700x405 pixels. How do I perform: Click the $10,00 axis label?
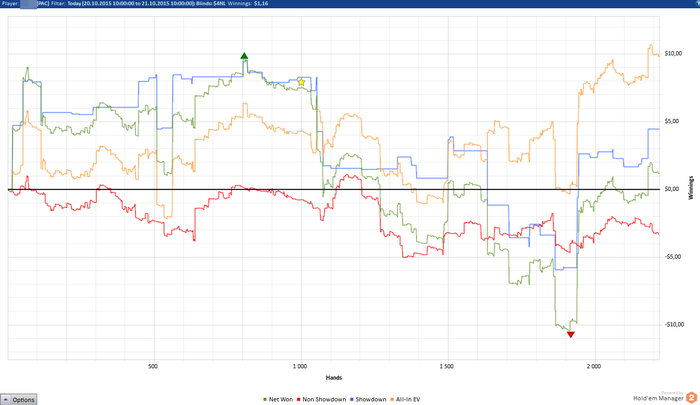[673, 54]
